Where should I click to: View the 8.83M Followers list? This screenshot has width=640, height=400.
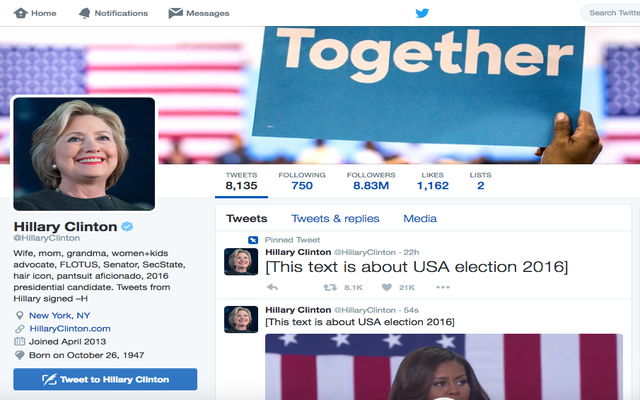click(x=371, y=181)
